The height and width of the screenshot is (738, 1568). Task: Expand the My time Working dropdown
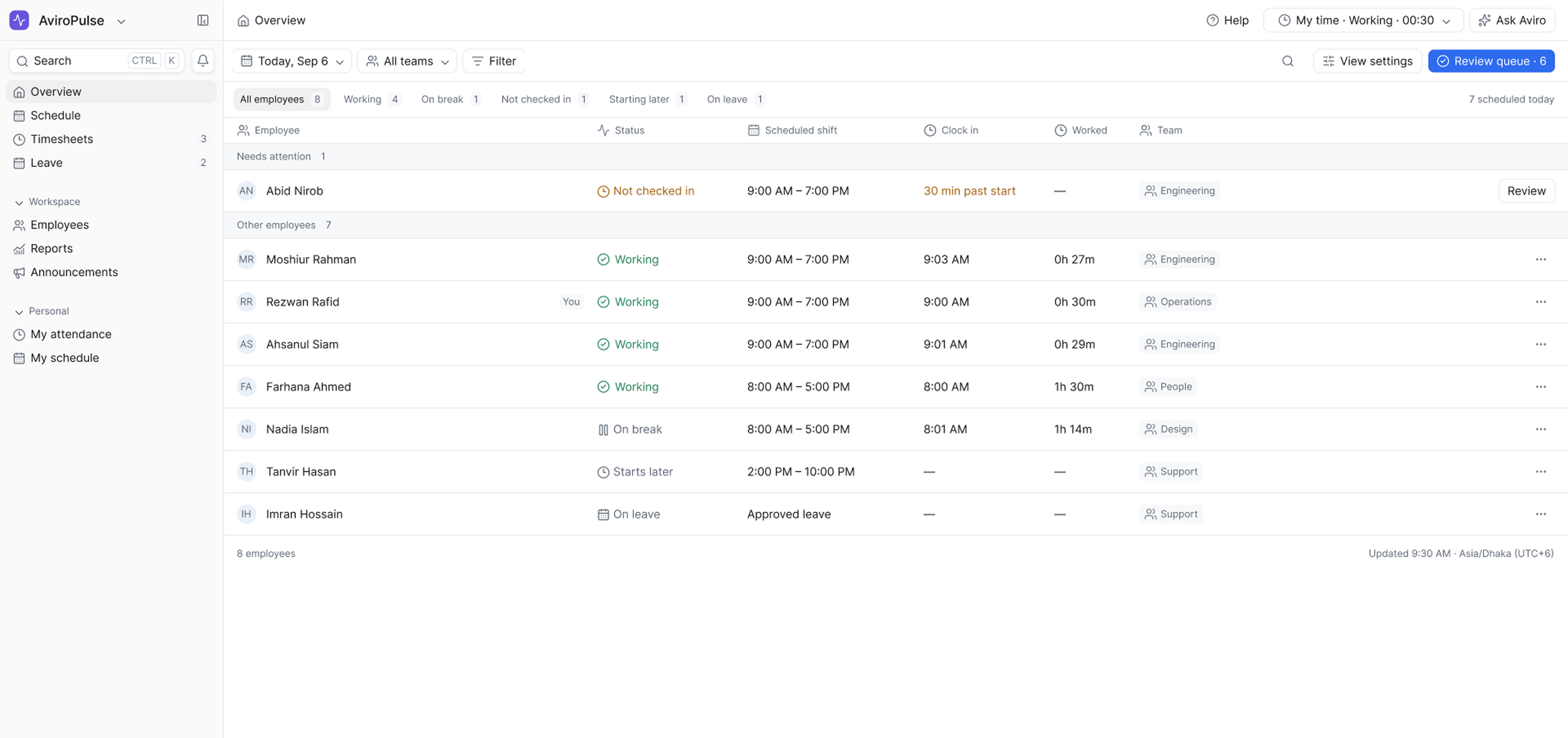tap(1363, 20)
